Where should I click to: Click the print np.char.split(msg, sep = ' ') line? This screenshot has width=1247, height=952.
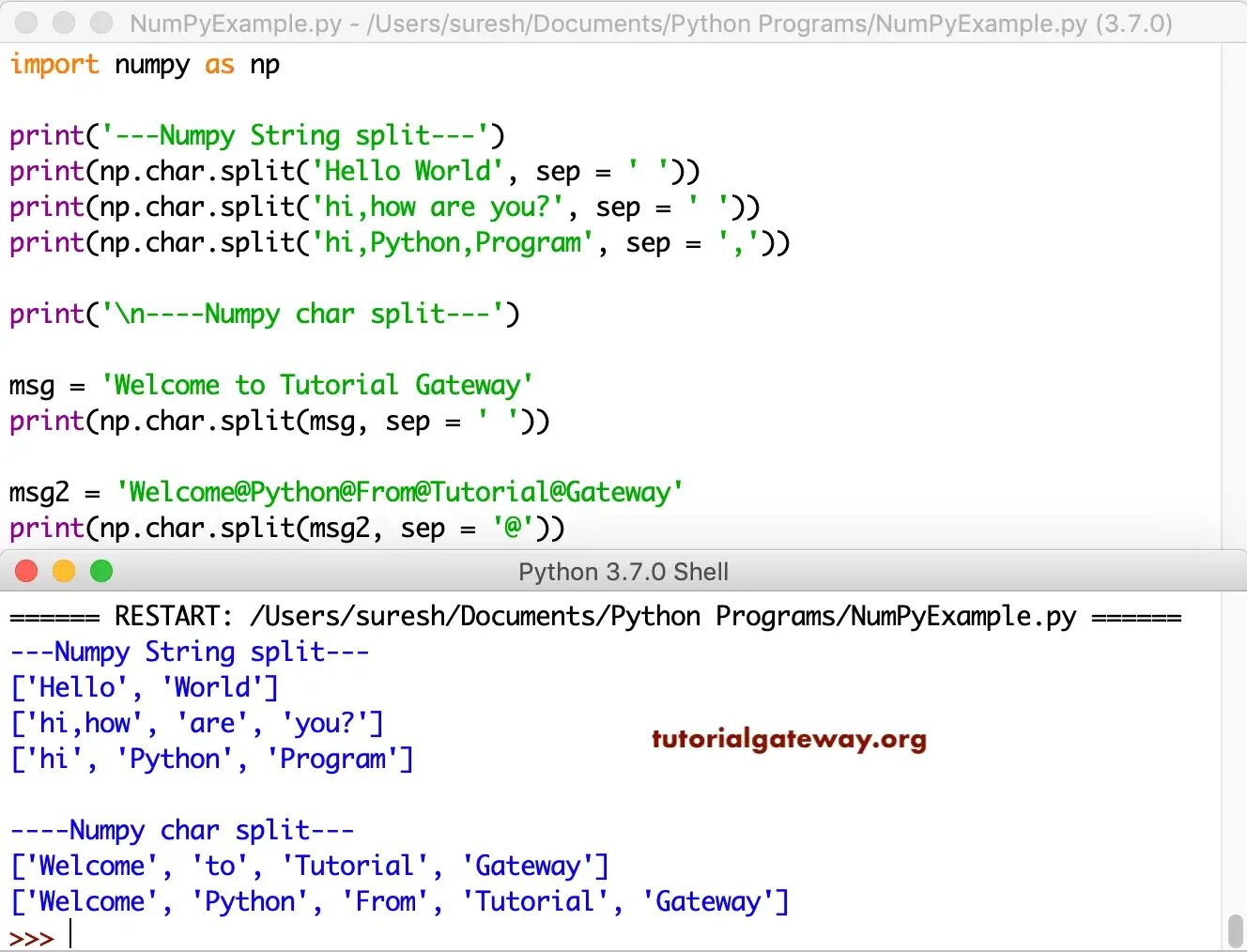click(x=280, y=422)
